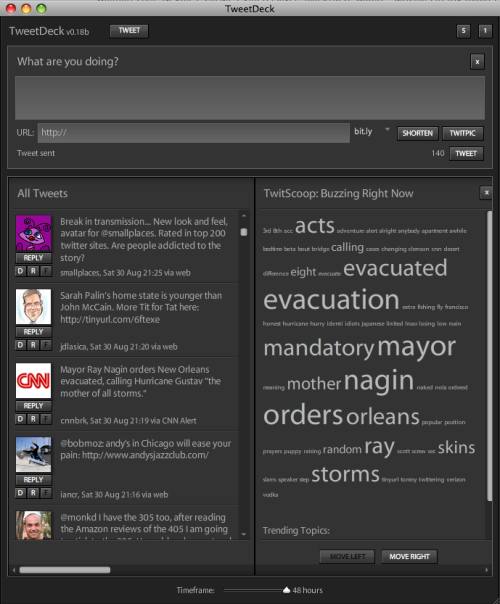Image resolution: width=500 pixels, height=604 pixels.
Task: Direct message cnnbrk with D button
Action: 21,419
